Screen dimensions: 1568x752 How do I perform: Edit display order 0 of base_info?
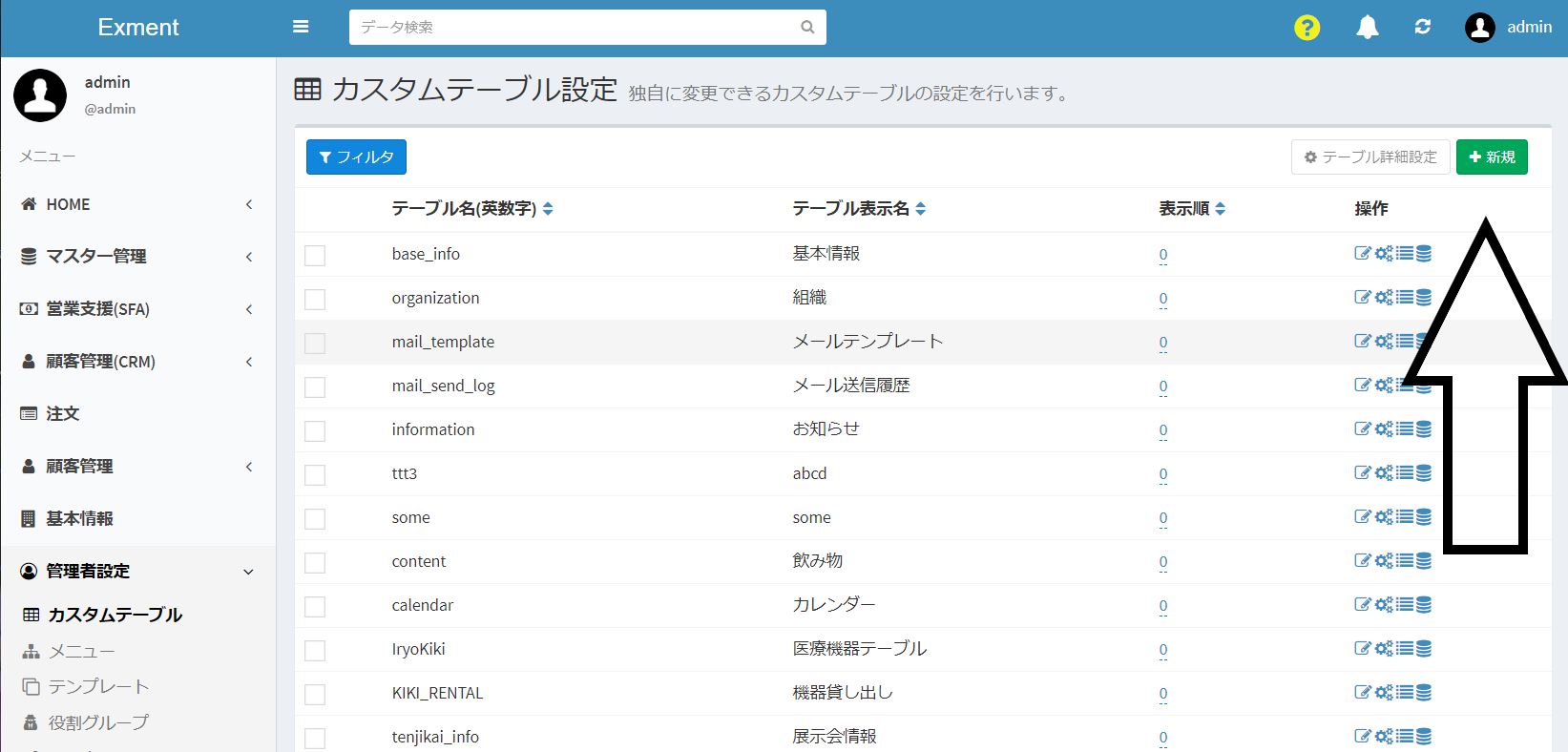tap(1163, 255)
